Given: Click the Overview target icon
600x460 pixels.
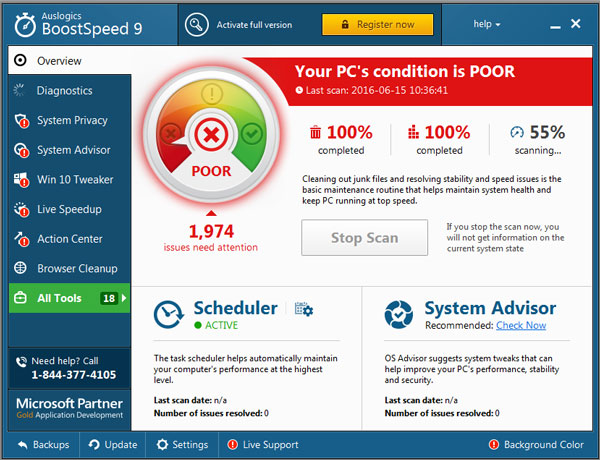Looking at the screenshot, I should [x=20, y=60].
